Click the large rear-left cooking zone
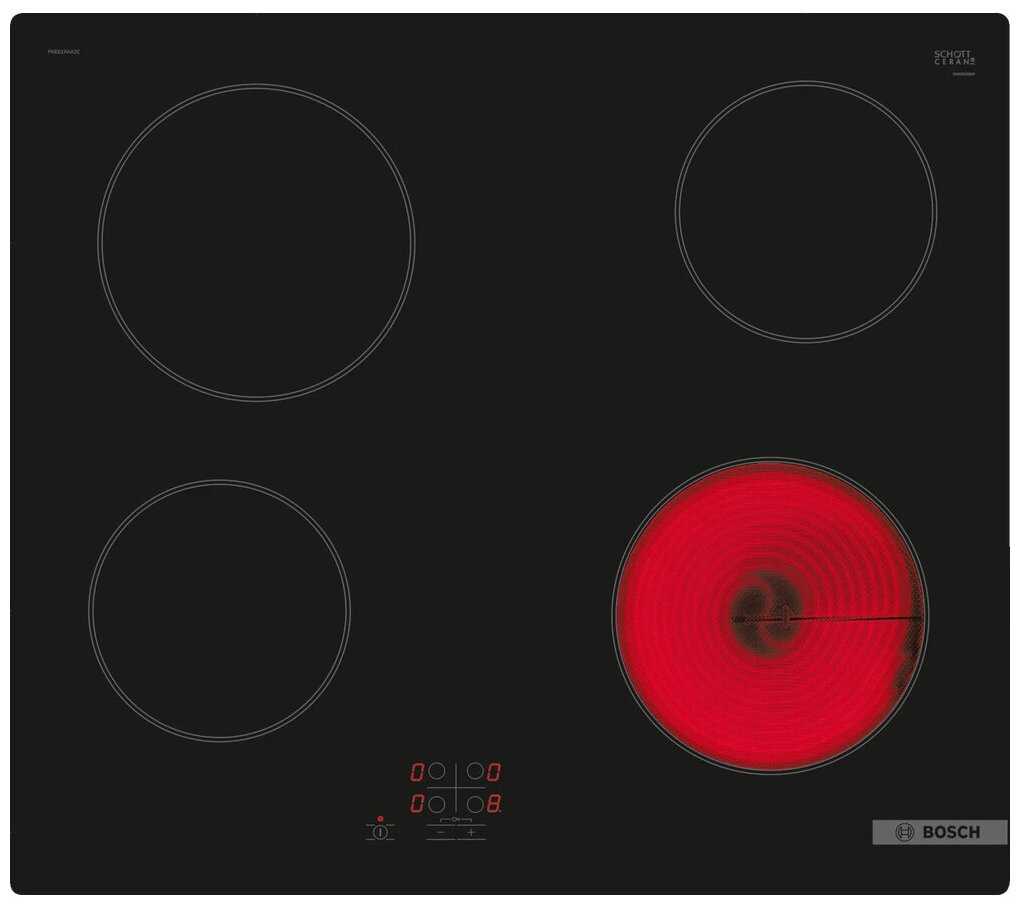This screenshot has height=908, width=1020. point(256,242)
